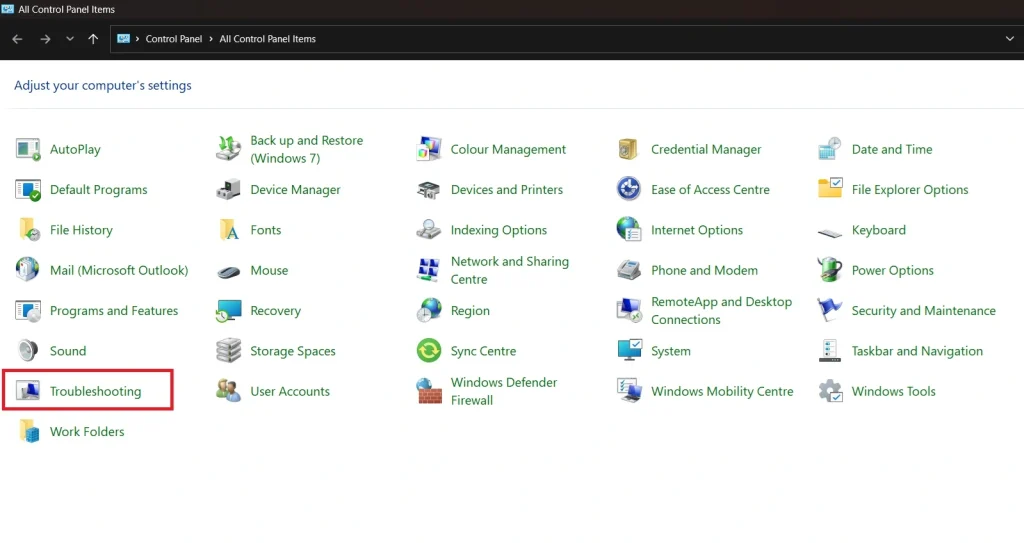
Task: Open the Keyboard link text
Action: 878,230
